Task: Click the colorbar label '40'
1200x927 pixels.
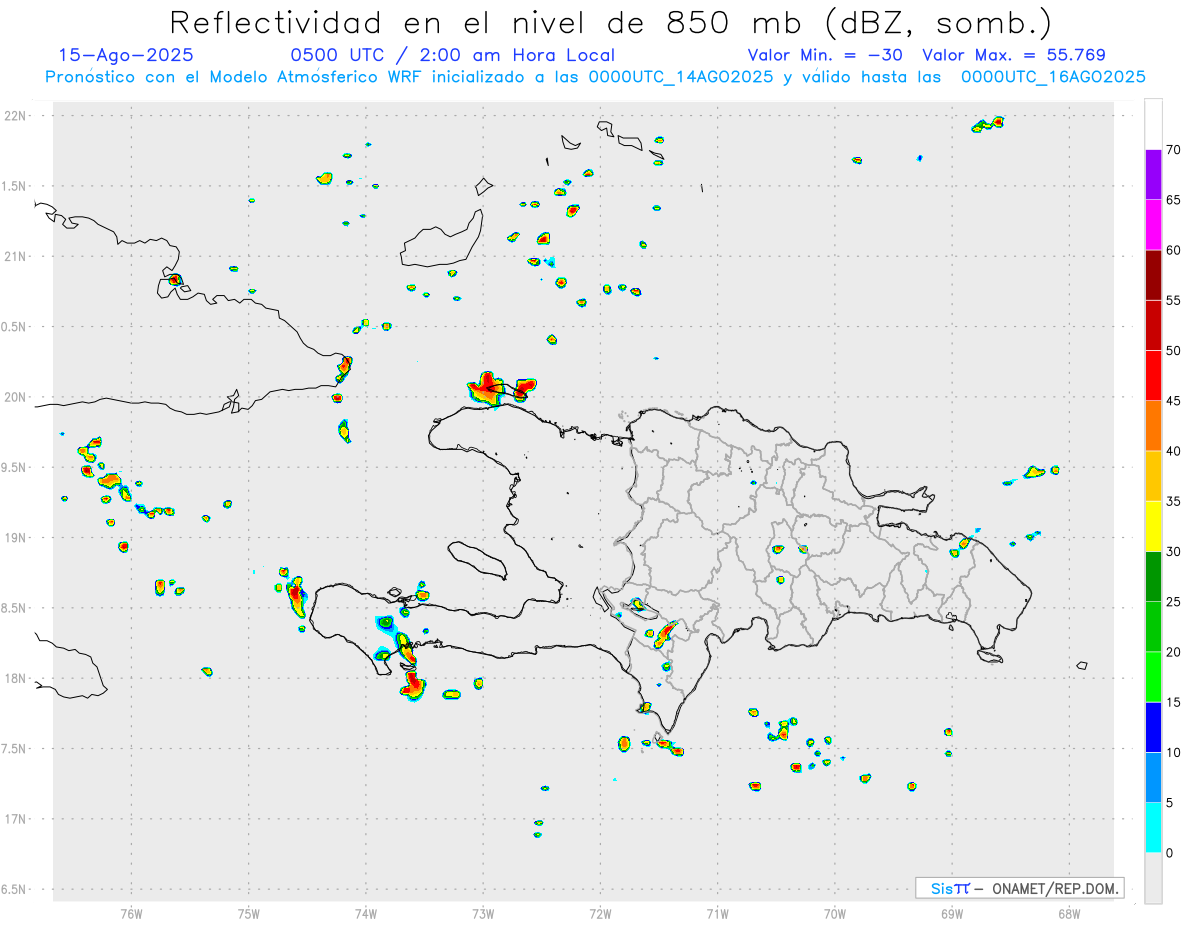Action: (1174, 451)
